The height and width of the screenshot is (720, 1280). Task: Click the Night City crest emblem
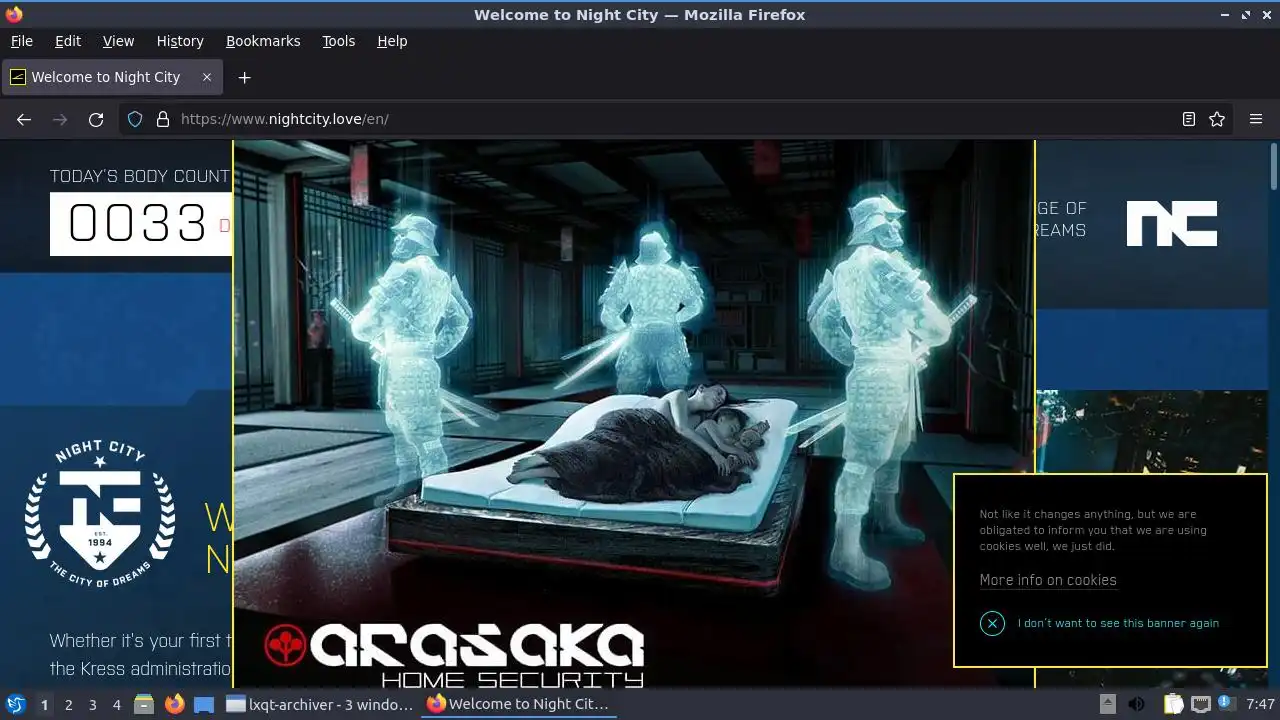(x=100, y=515)
